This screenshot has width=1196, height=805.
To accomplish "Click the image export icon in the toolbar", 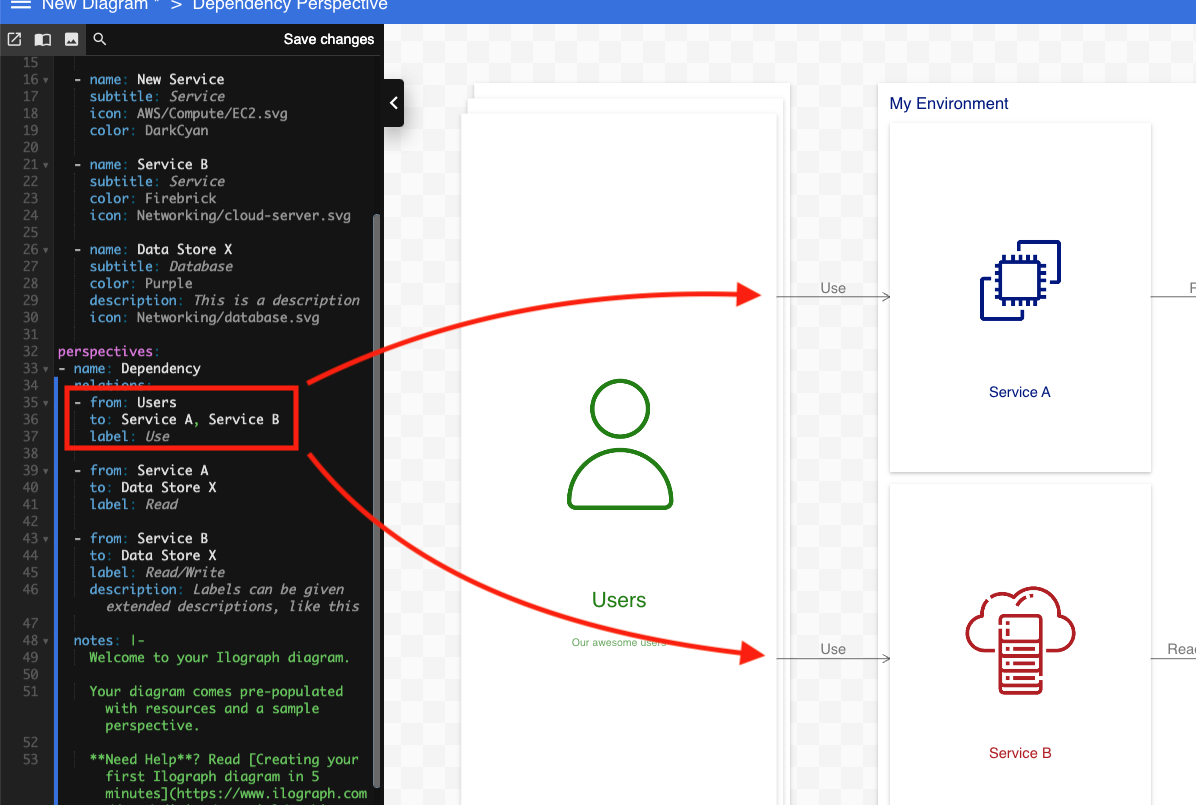I will coord(69,39).
